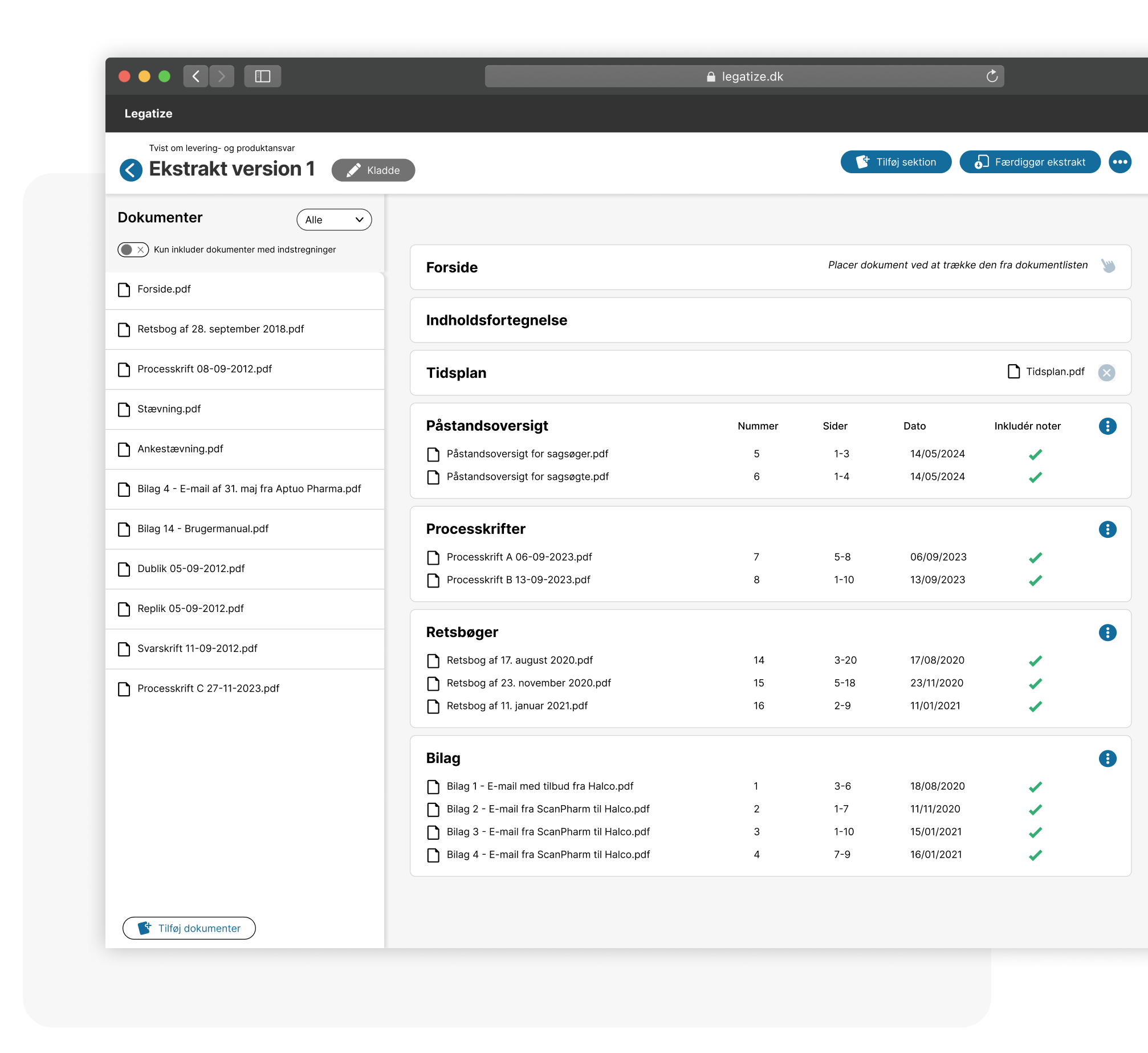Toggle include notes for Retsbog af 11. januar 2021
This screenshot has height=1053, width=1148.
(x=1036, y=706)
